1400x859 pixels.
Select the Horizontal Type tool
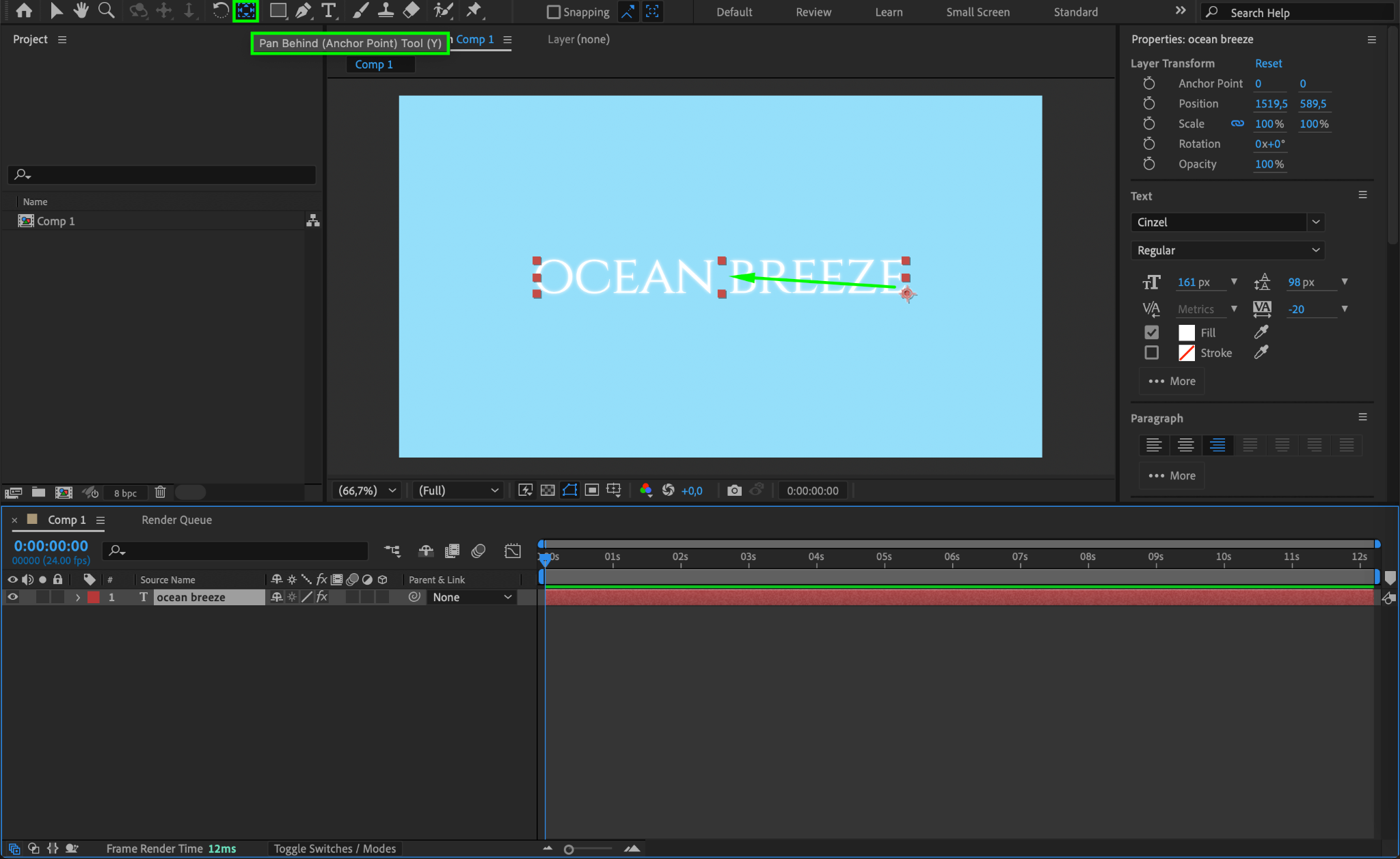[329, 10]
